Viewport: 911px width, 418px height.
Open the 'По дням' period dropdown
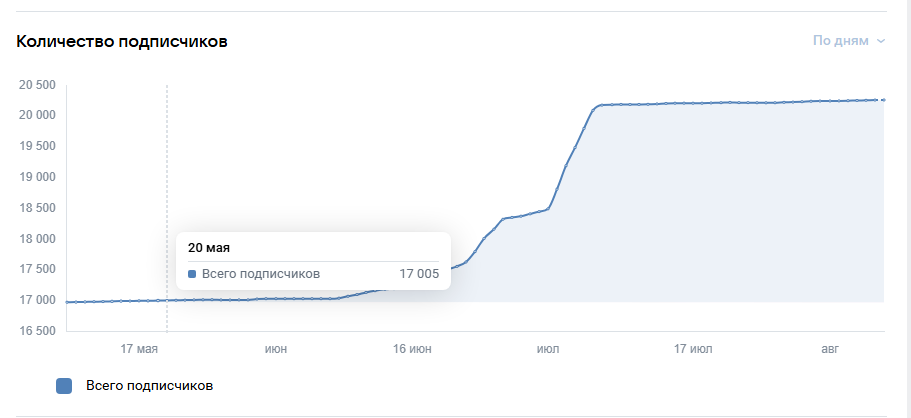[x=849, y=41]
